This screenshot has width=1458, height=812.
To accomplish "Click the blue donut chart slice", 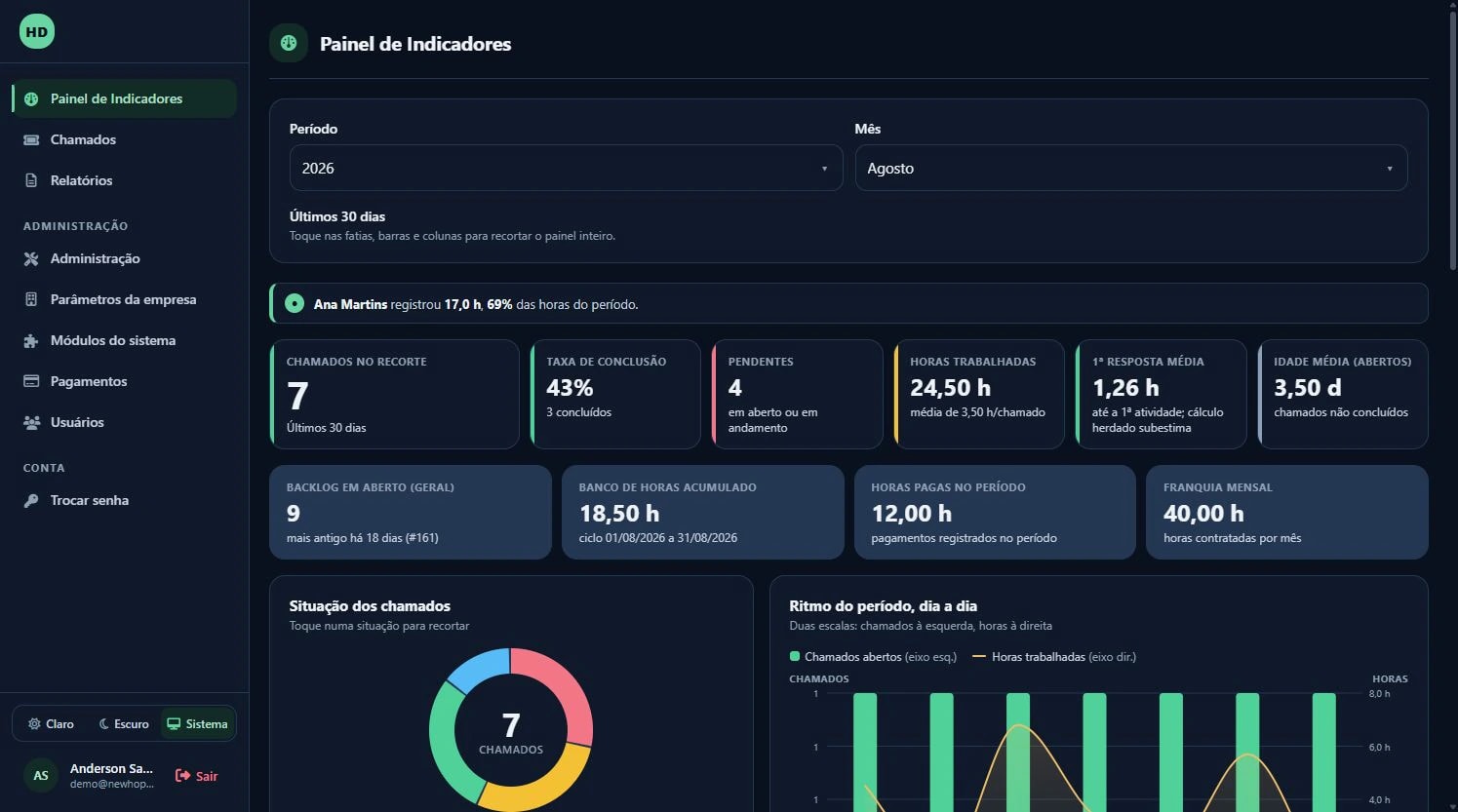I will pyautogui.click(x=480, y=668).
